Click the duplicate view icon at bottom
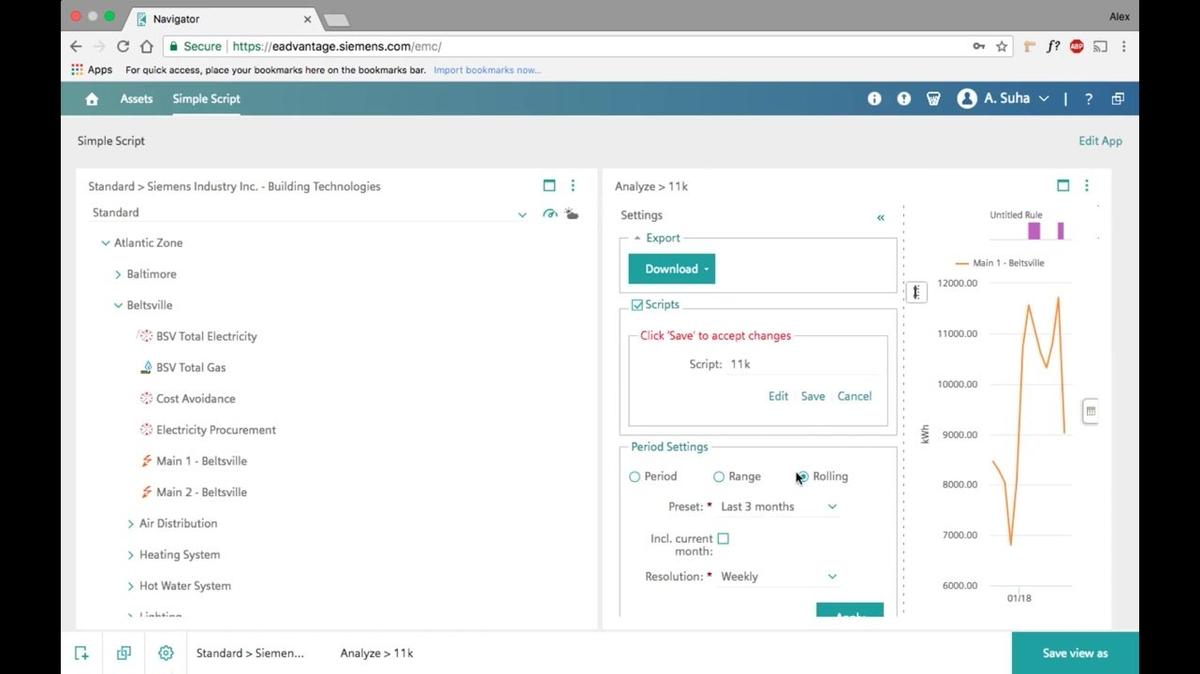Image resolution: width=1200 pixels, height=674 pixels. coord(124,653)
